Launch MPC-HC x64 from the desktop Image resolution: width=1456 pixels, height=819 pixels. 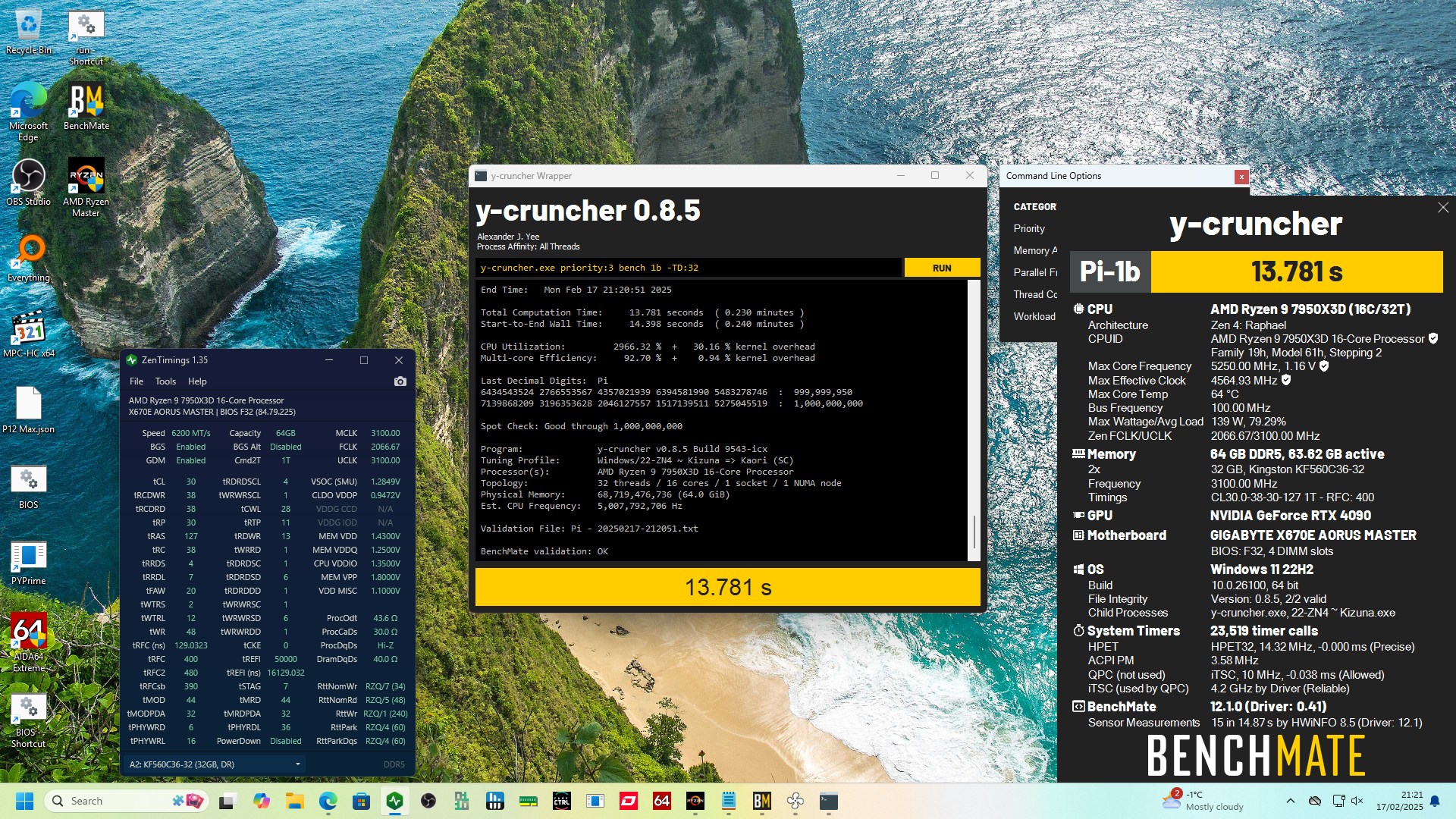[x=28, y=334]
